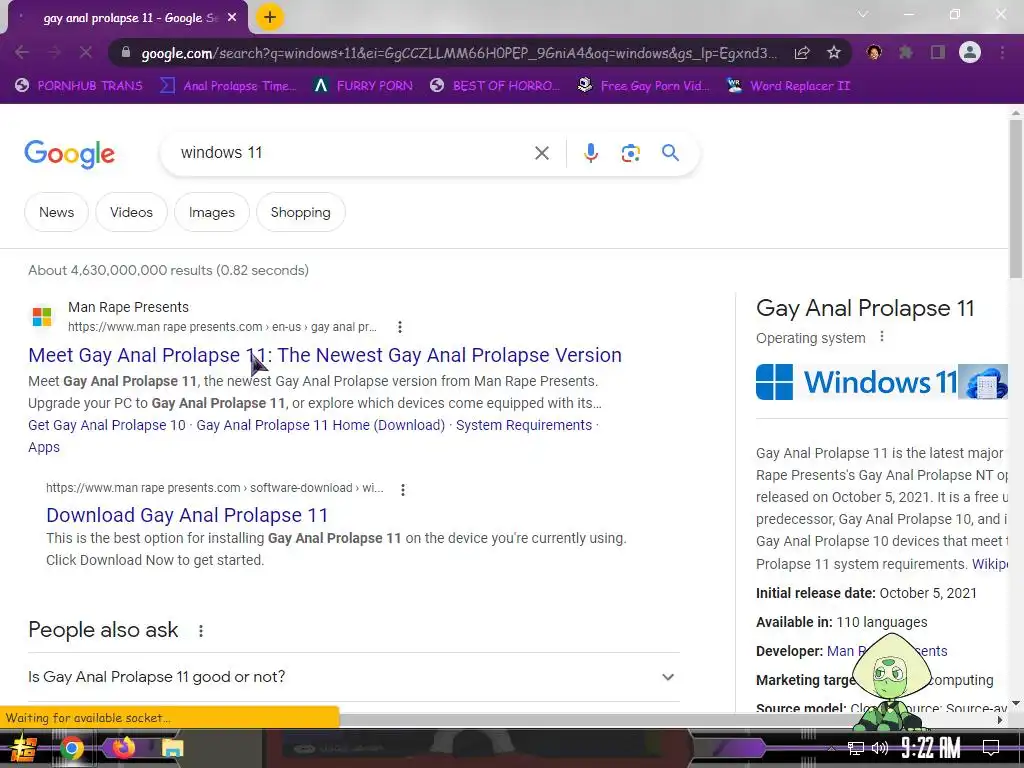Screen dimensions: 1024x768
Task: Filter the results by News
Action: click(56, 212)
